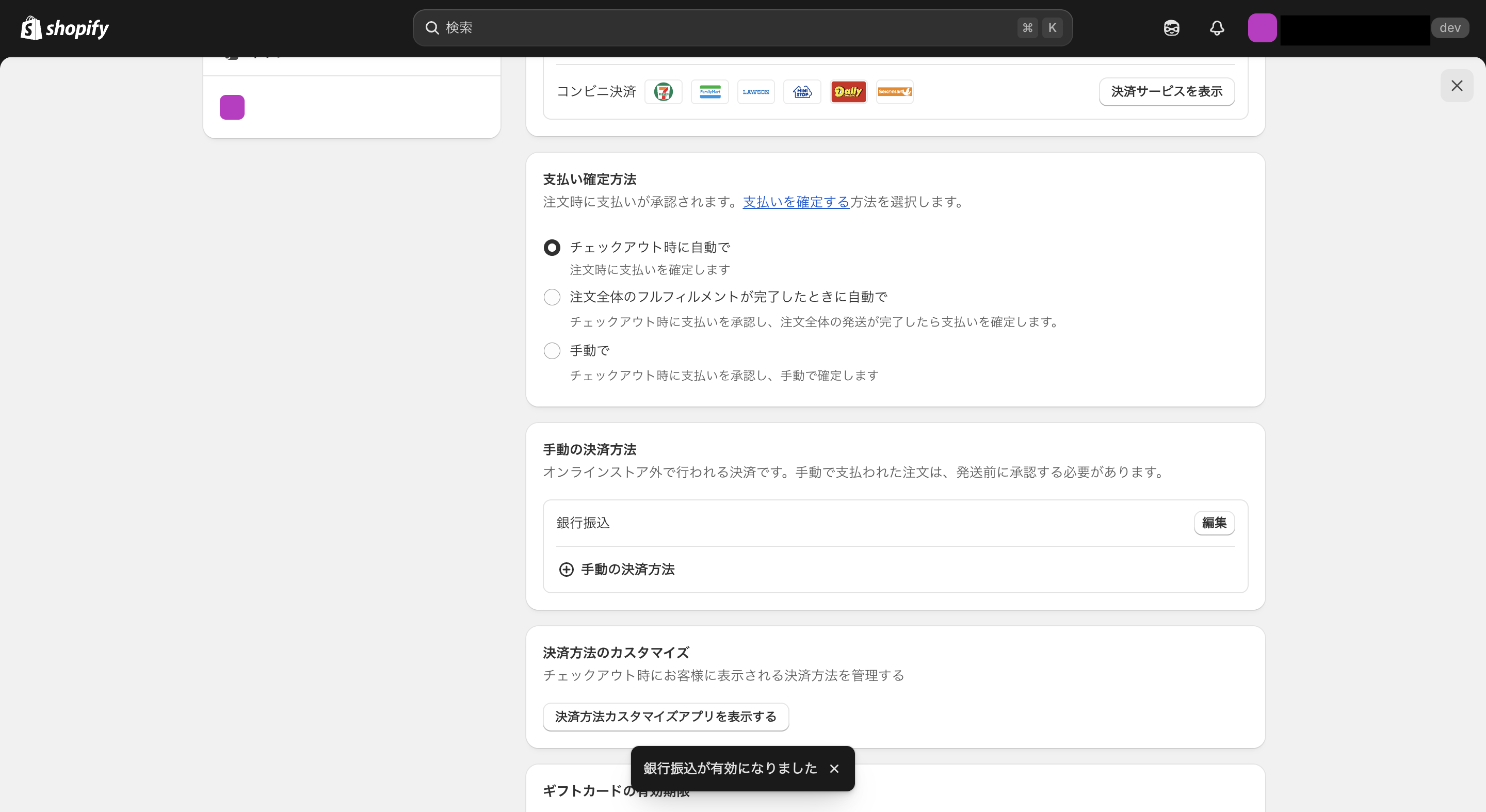
Task: Click the Seicomart payment icon
Action: 894,91
